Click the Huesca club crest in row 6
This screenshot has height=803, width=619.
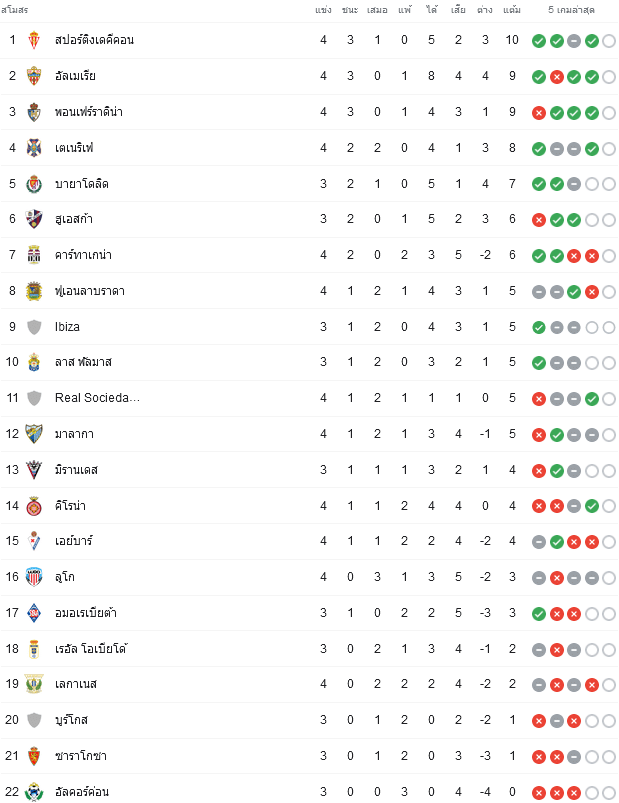click(34, 219)
